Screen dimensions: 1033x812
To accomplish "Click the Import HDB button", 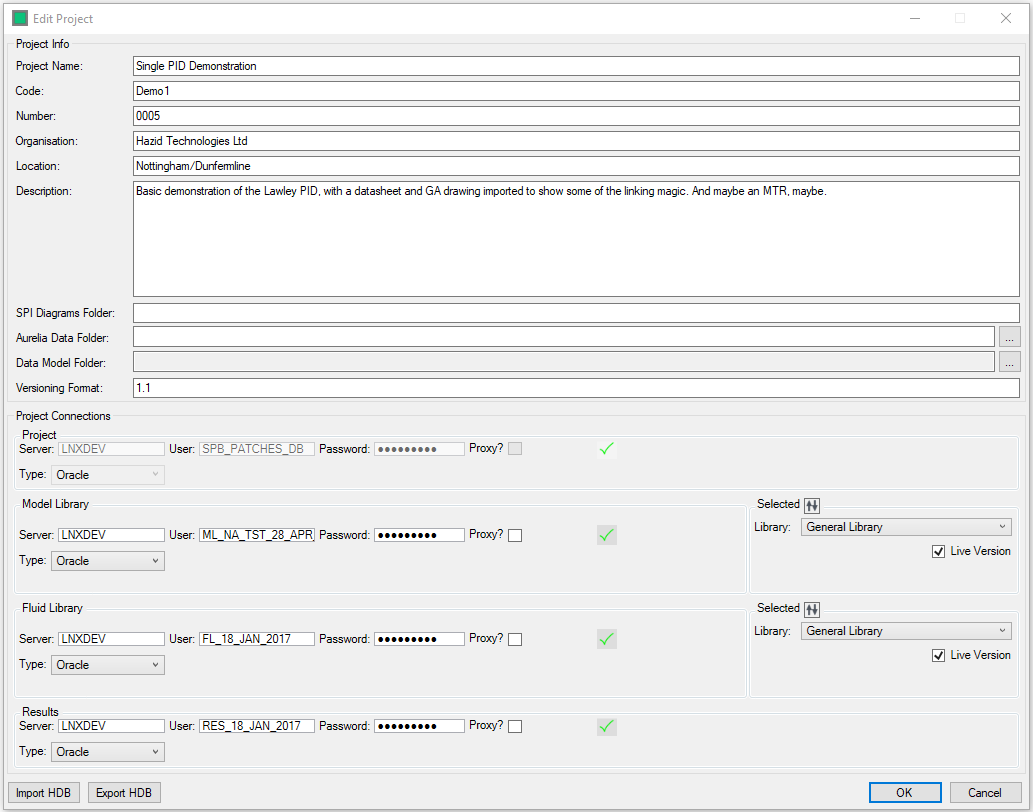I will click(43, 793).
